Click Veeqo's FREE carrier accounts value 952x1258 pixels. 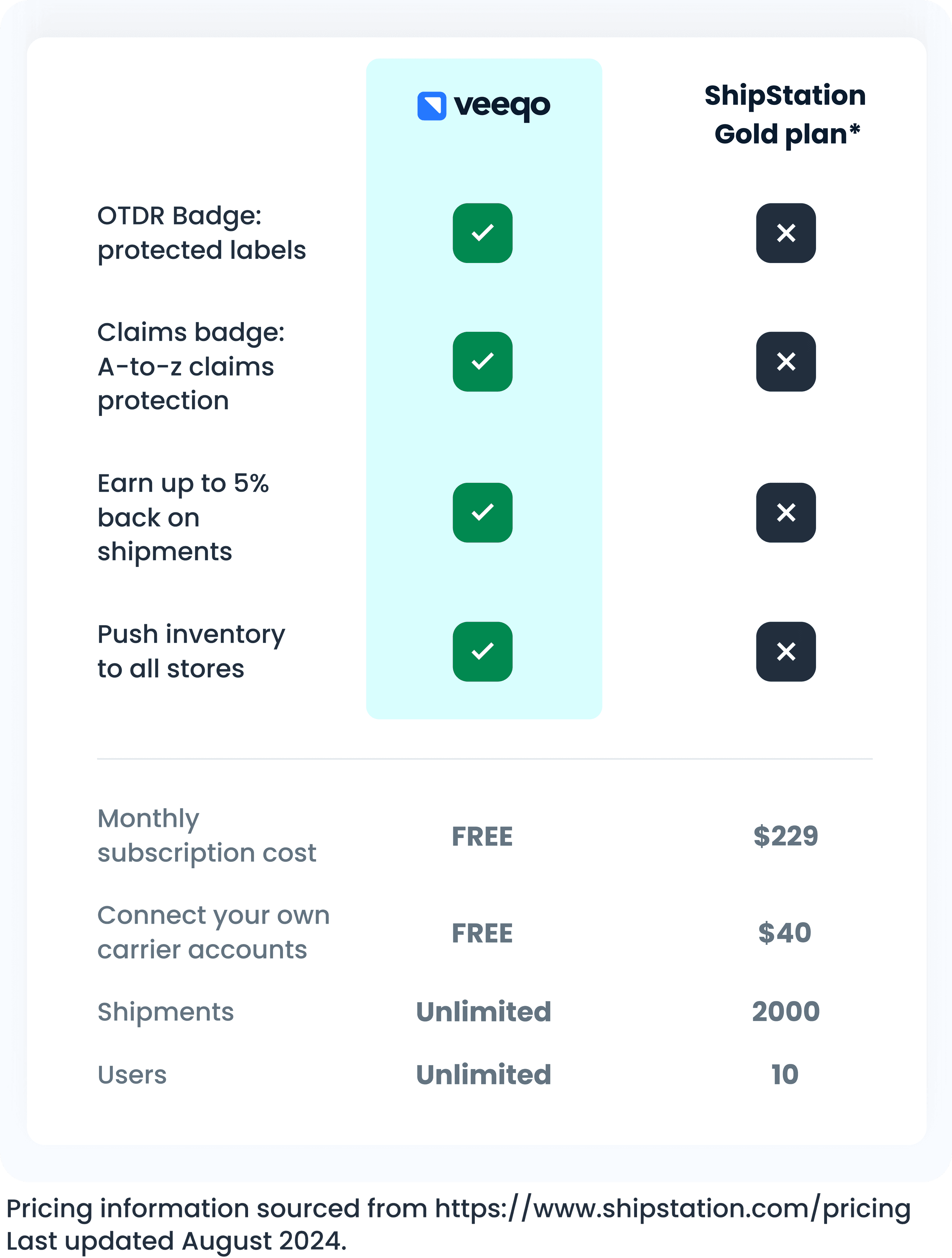point(482,933)
